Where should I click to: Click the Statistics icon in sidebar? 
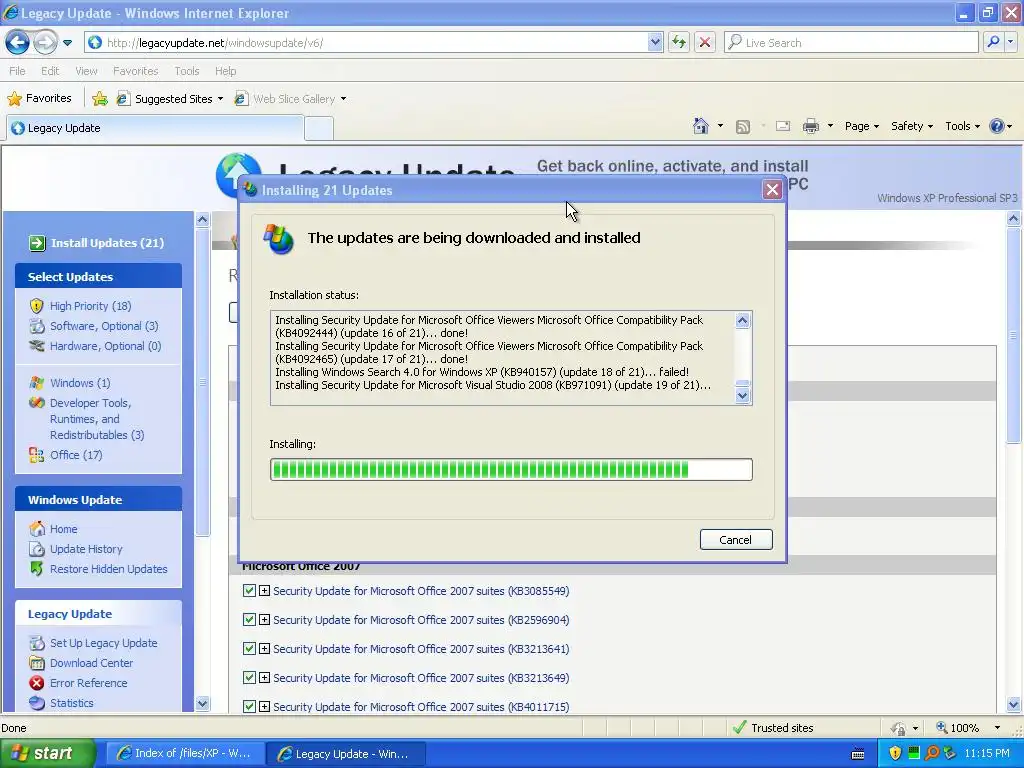pos(37,703)
